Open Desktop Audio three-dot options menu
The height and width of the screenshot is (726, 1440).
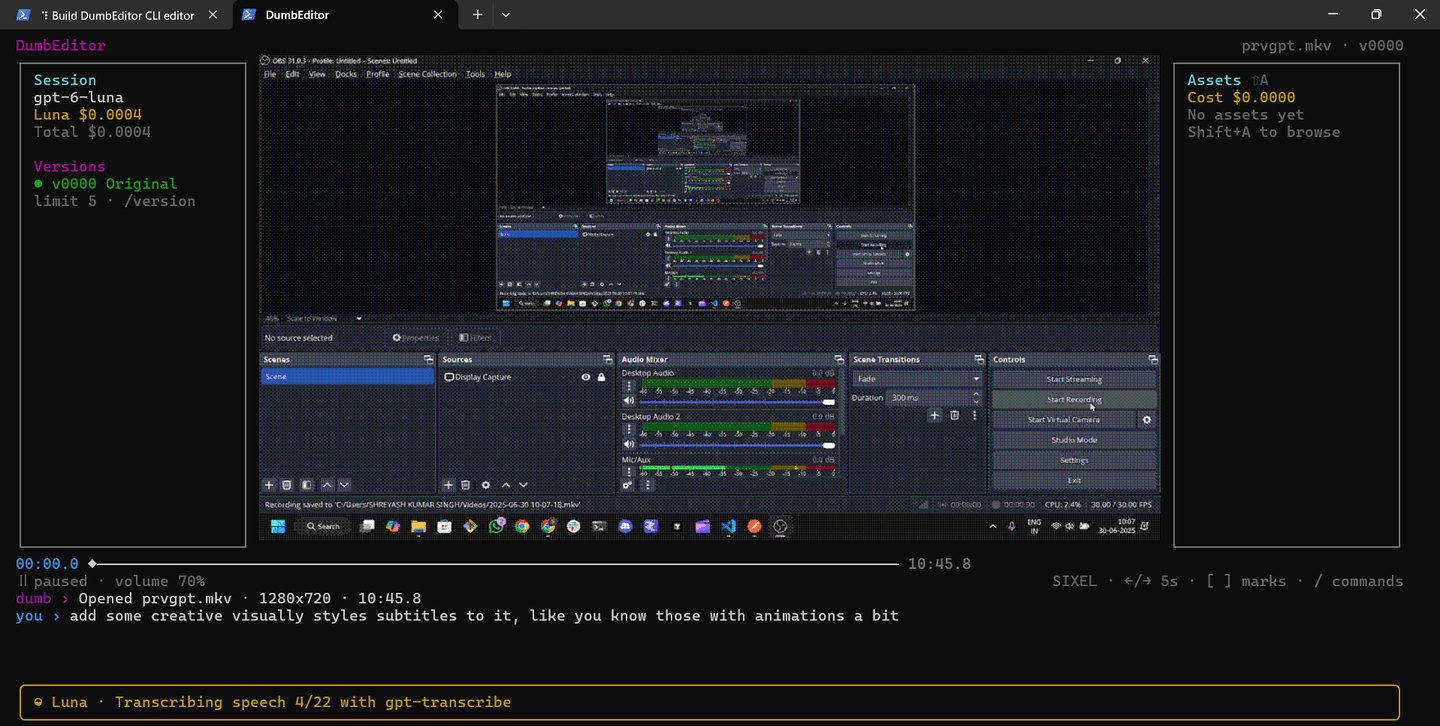[x=629, y=386]
